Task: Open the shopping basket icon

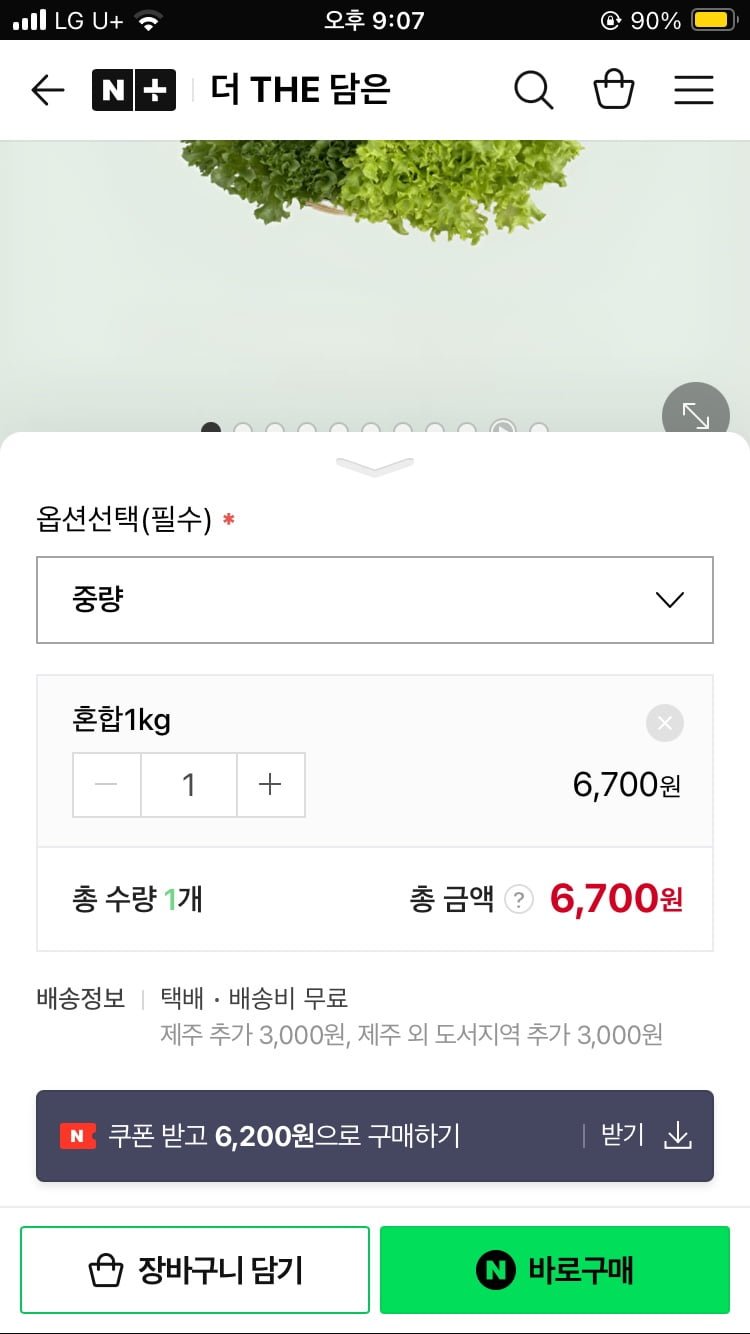Action: 613,90
